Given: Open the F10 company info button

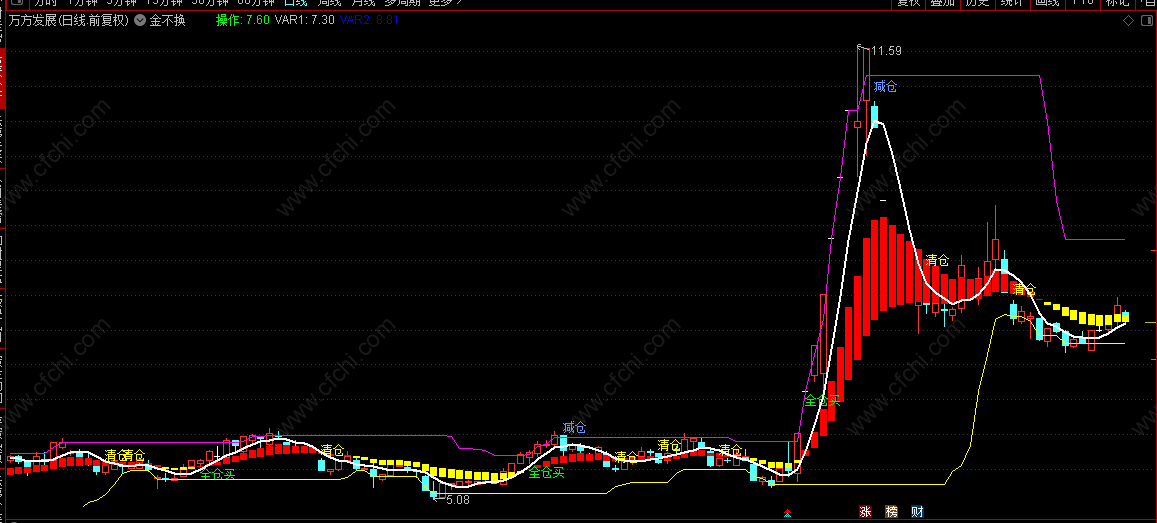Looking at the screenshot, I should 1082,3.
